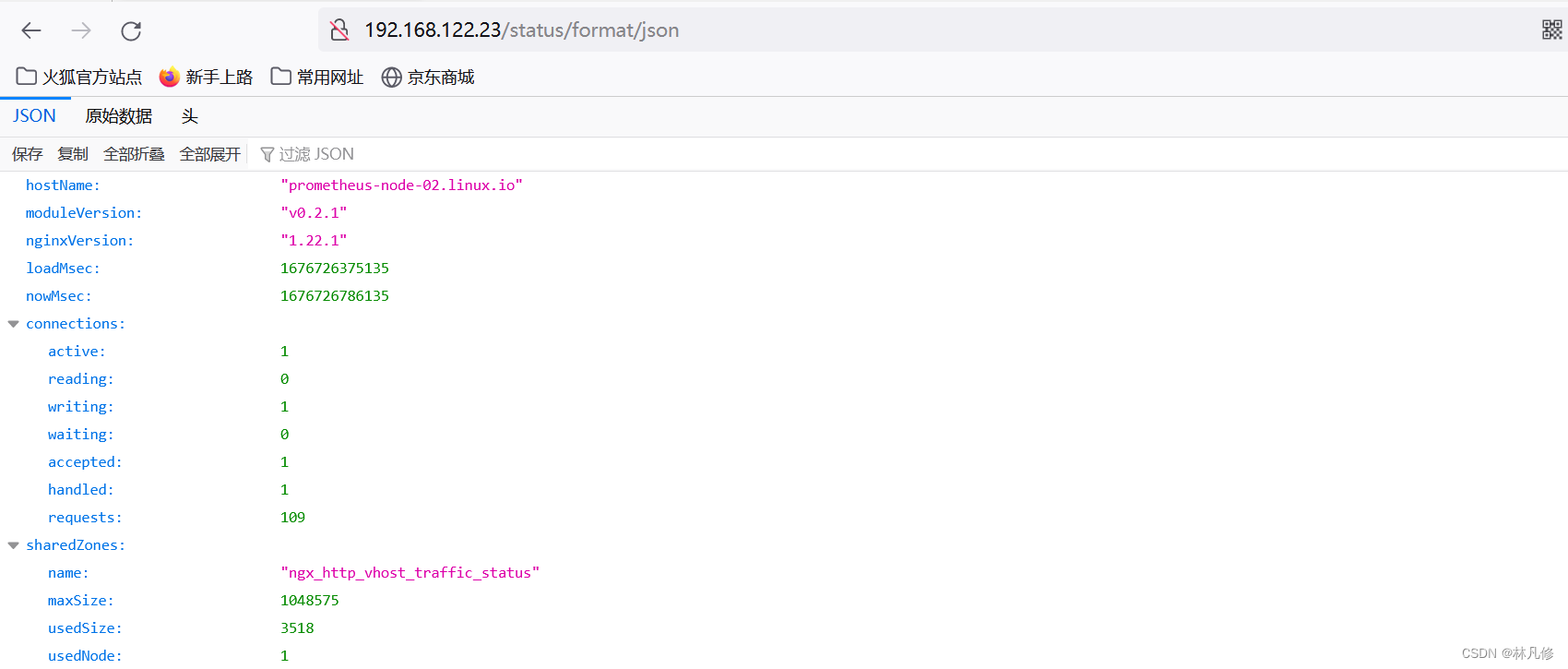Select the sharedZones key label
Viewport: 1568px width, 669px height.
76,545
